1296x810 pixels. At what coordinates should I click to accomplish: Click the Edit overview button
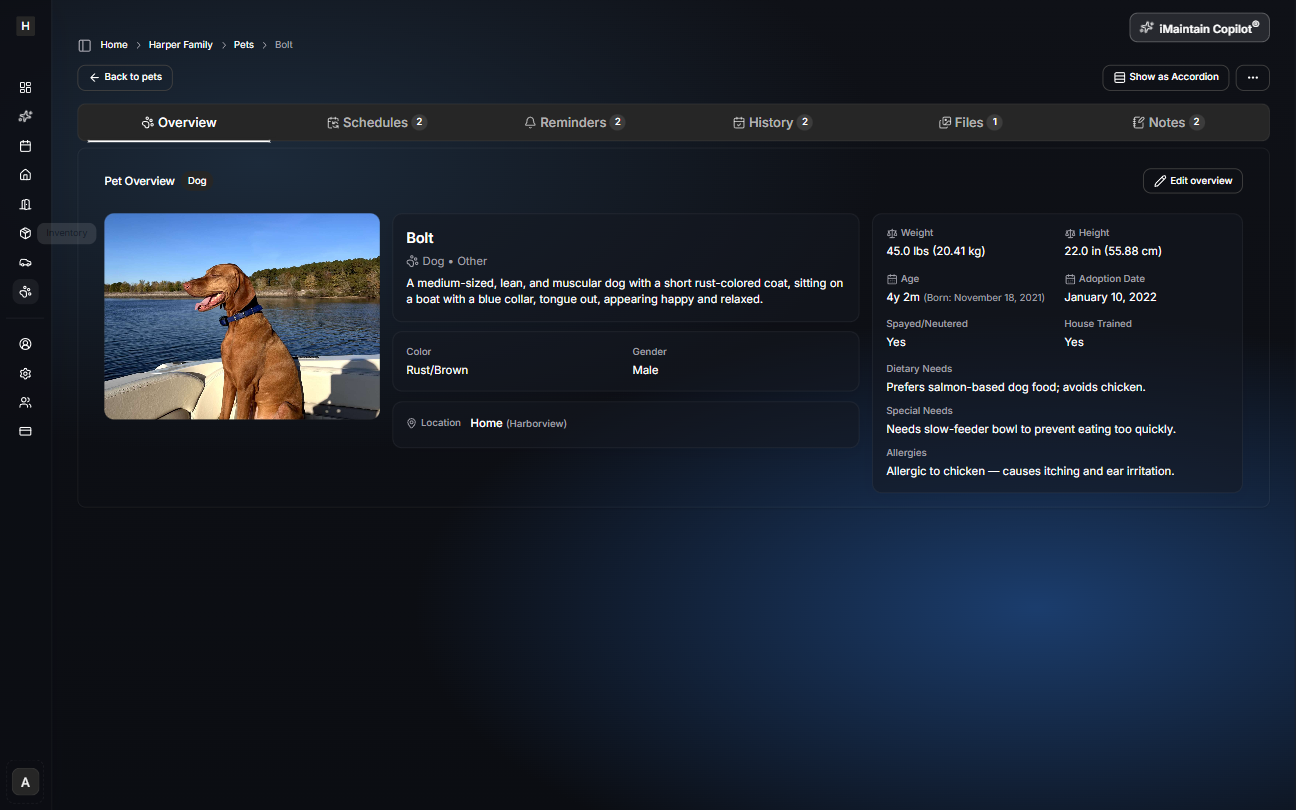[x=1192, y=181]
